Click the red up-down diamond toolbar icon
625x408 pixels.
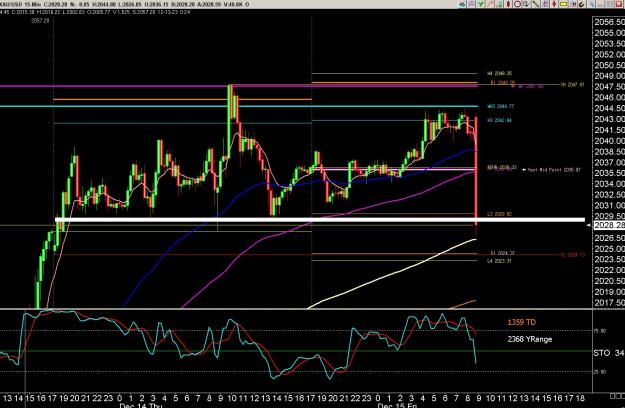tap(508, 4)
